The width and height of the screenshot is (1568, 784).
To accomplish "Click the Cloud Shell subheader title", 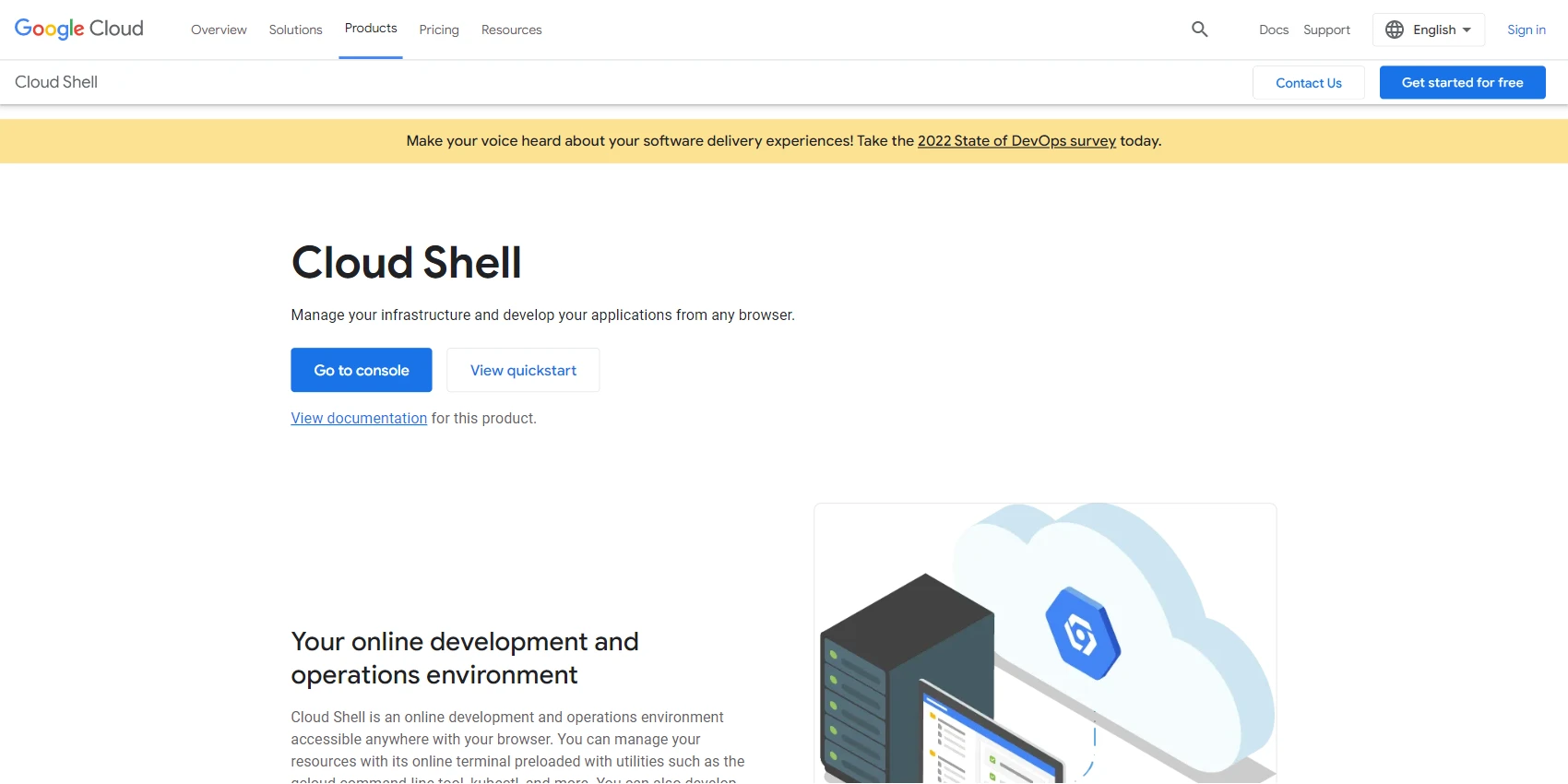I will pyautogui.click(x=56, y=82).
